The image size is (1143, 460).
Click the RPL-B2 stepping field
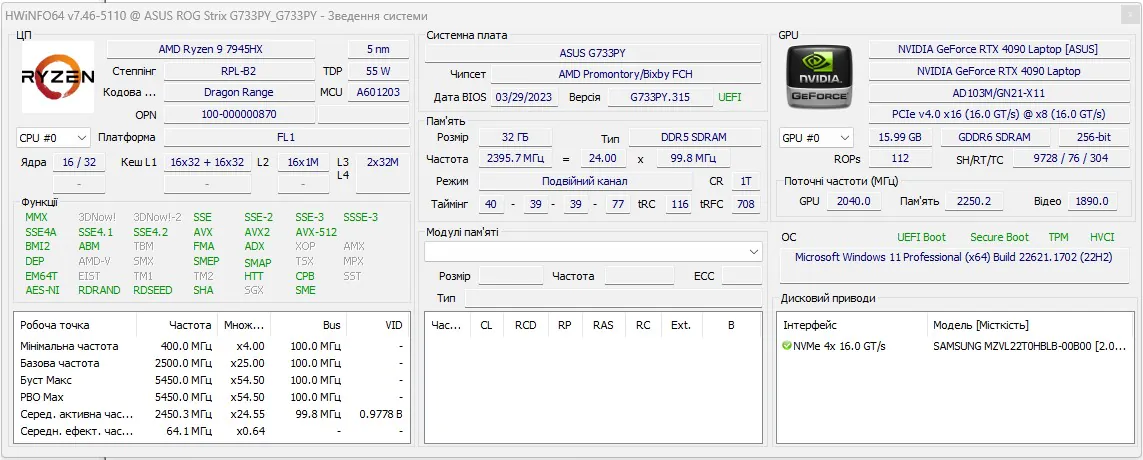point(238,71)
